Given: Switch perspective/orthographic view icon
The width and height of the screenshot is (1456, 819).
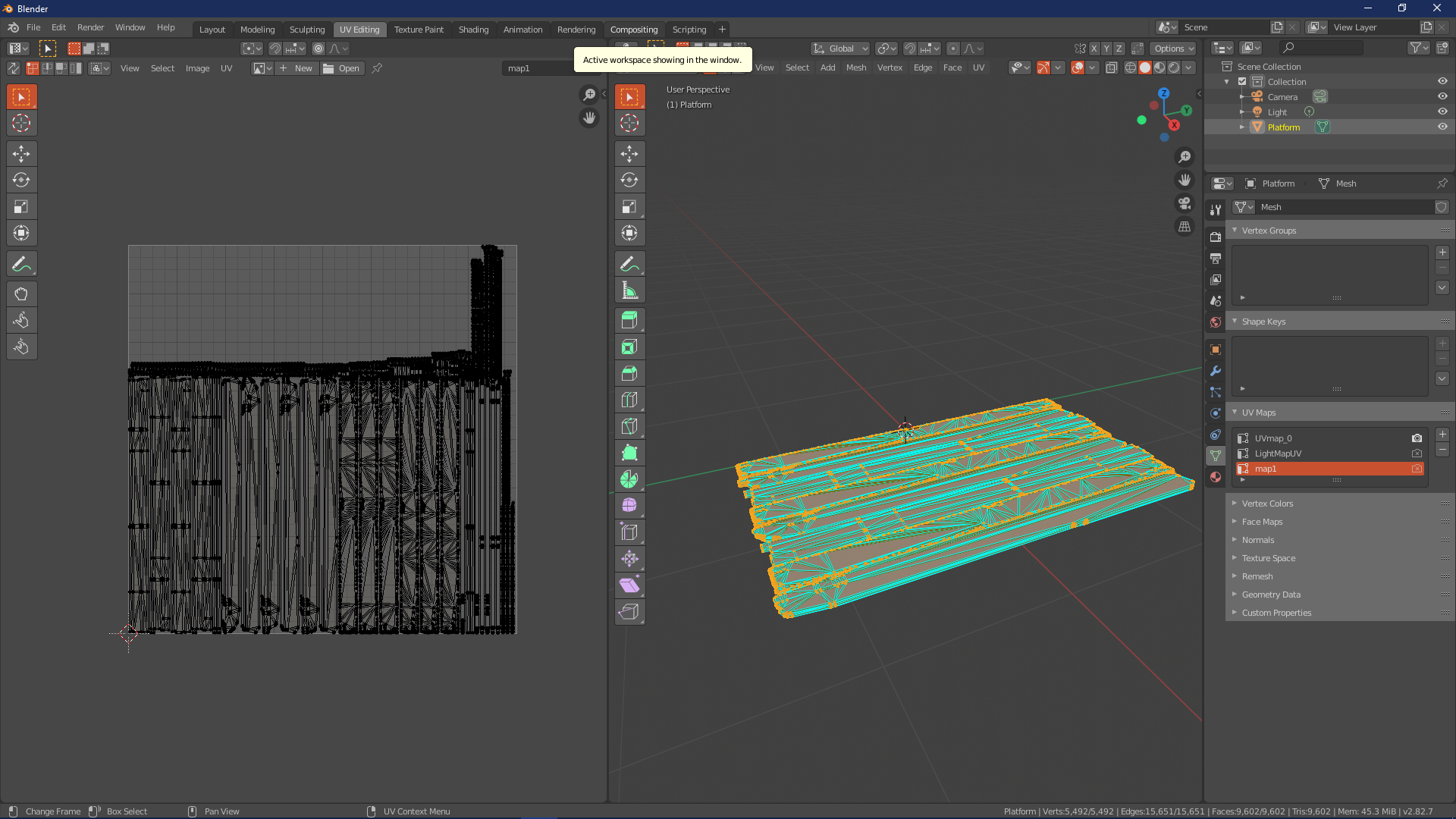Looking at the screenshot, I should point(1185,227).
